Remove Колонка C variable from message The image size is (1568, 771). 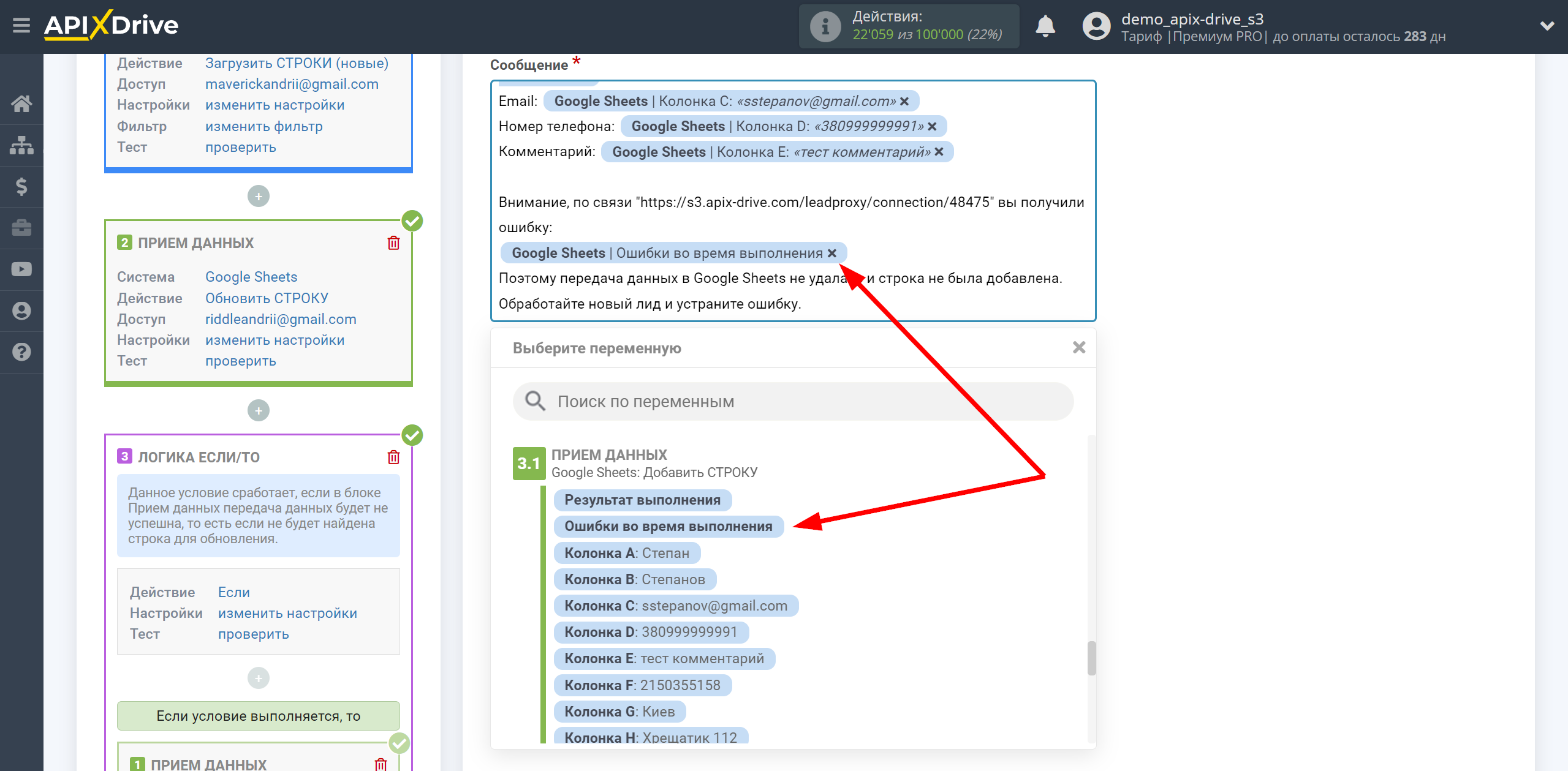point(904,101)
